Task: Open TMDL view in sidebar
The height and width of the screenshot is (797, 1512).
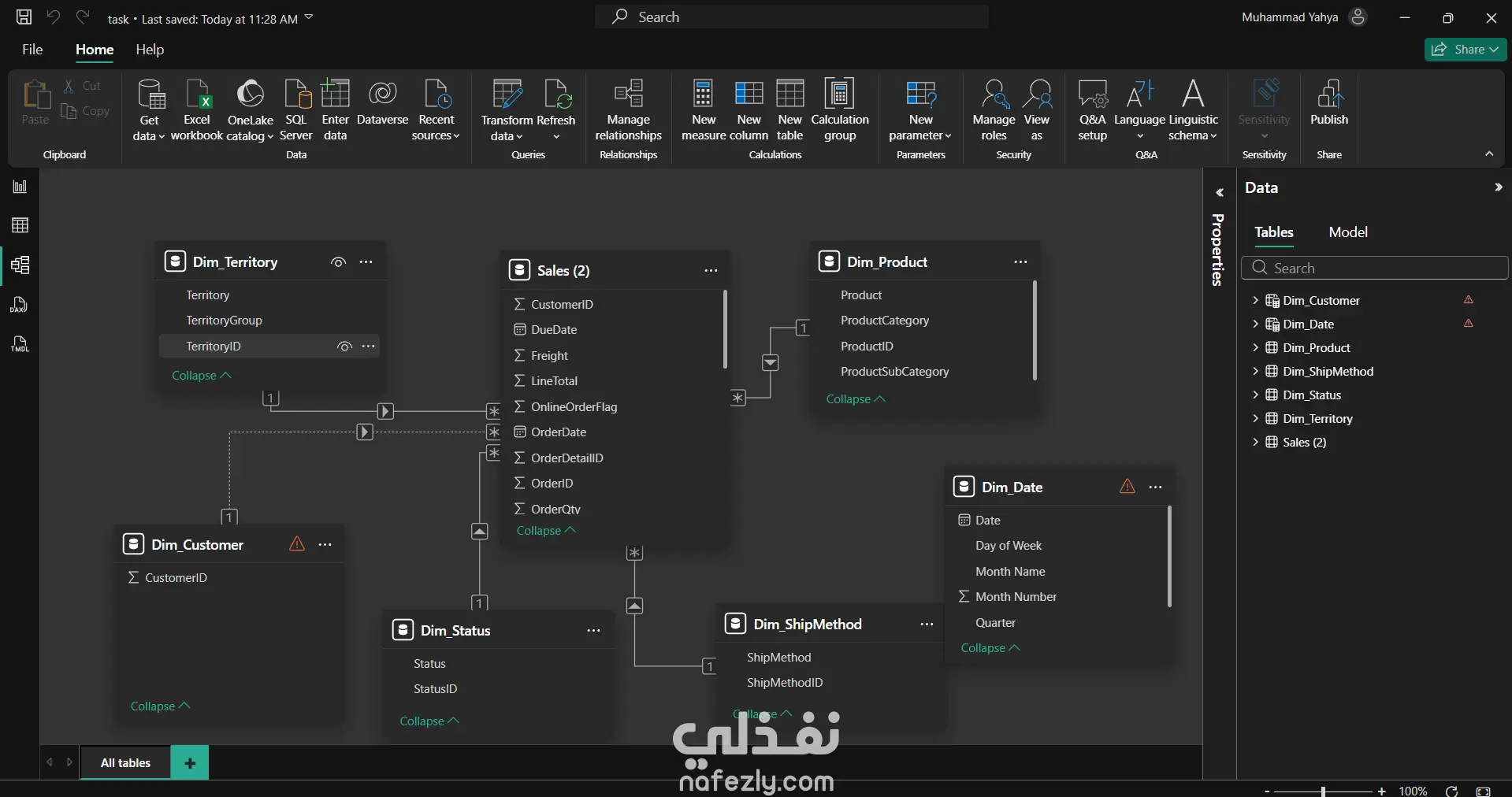Action: click(x=20, y=344)
